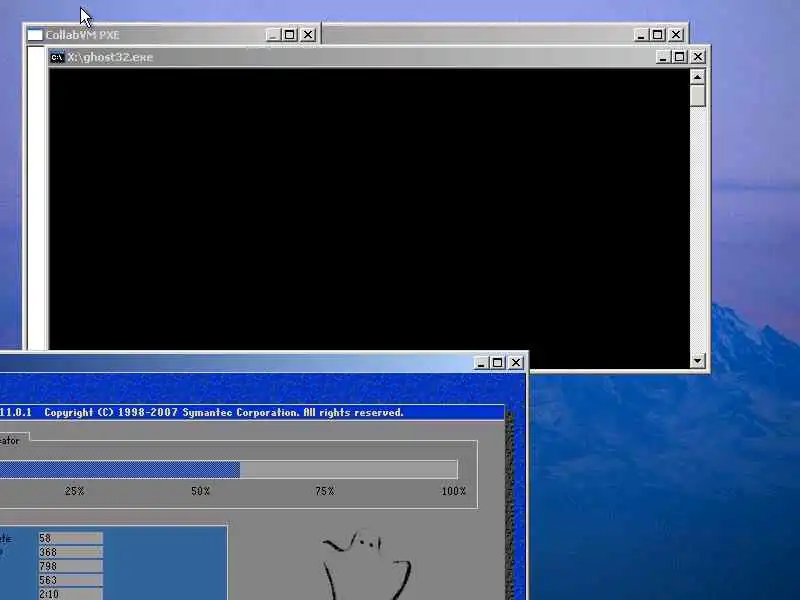This screenshot has width=800, height=600.
Task: Click the CollabVM PXE title bar
Action: coord(172,35)
